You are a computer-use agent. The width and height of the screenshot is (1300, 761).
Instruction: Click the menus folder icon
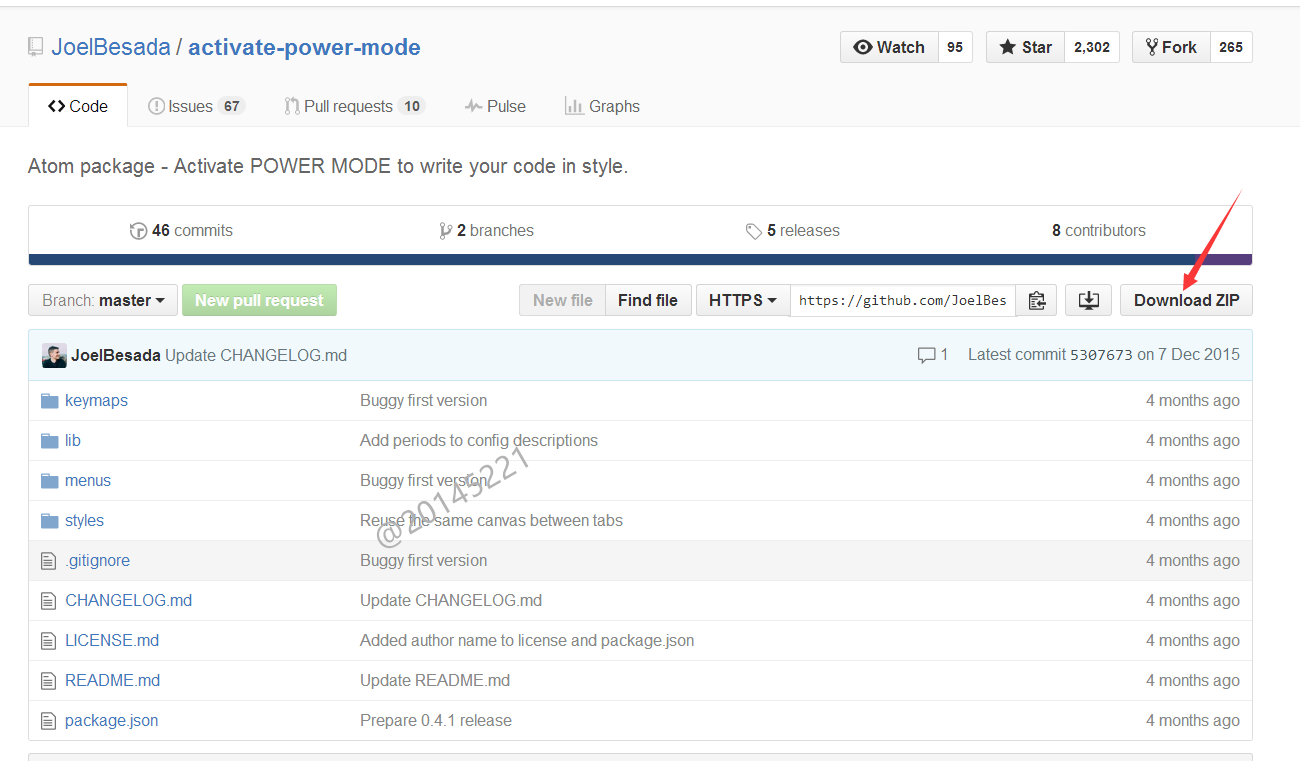click(49, 480)
